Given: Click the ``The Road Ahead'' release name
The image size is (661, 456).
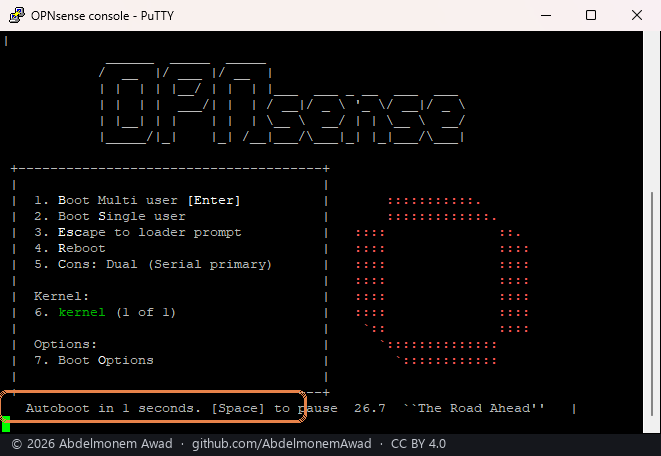Looking at the screenshot, I should pos(474,408).
